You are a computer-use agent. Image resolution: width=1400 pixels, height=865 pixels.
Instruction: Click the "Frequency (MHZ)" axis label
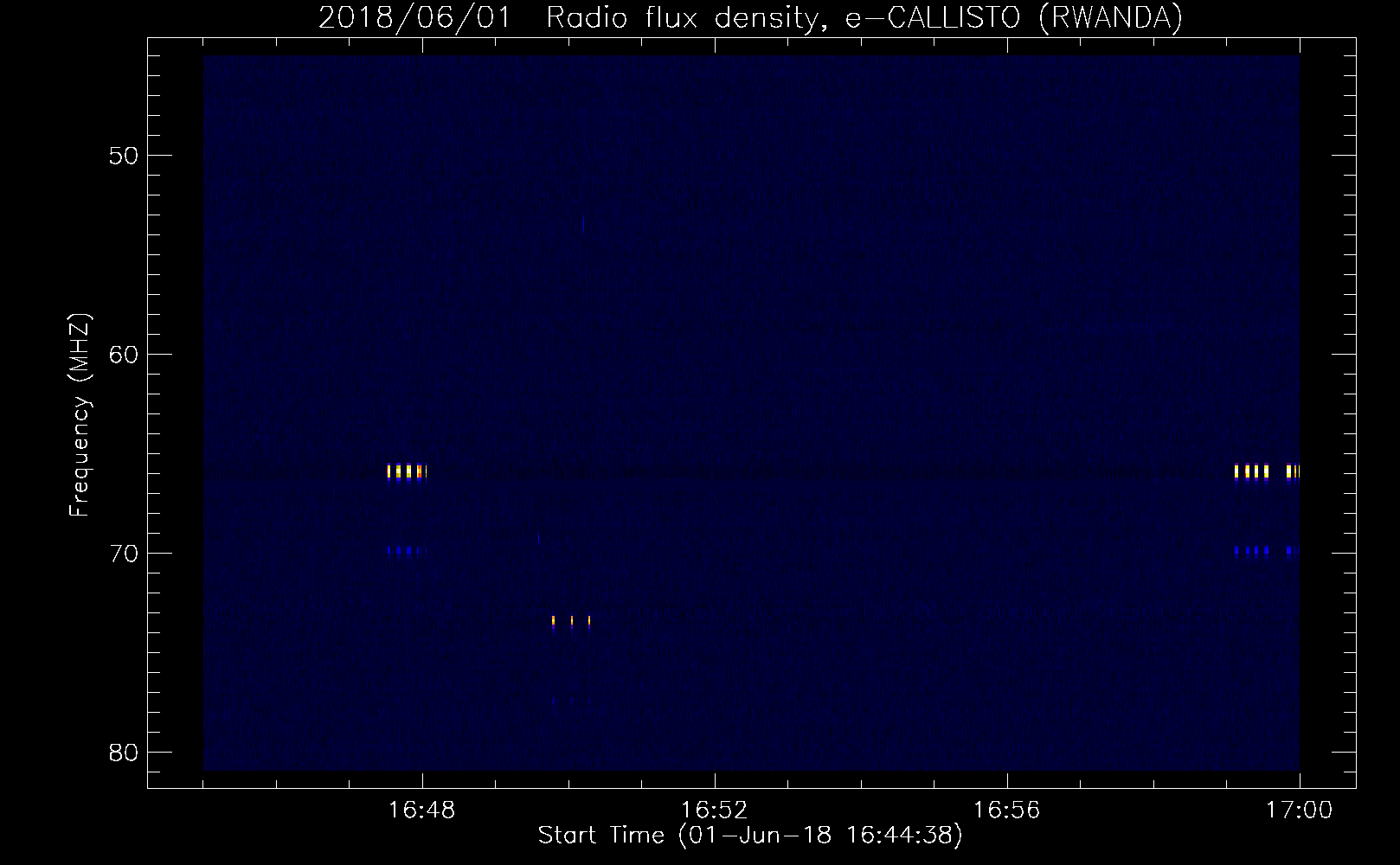click(x=80, y=414)
